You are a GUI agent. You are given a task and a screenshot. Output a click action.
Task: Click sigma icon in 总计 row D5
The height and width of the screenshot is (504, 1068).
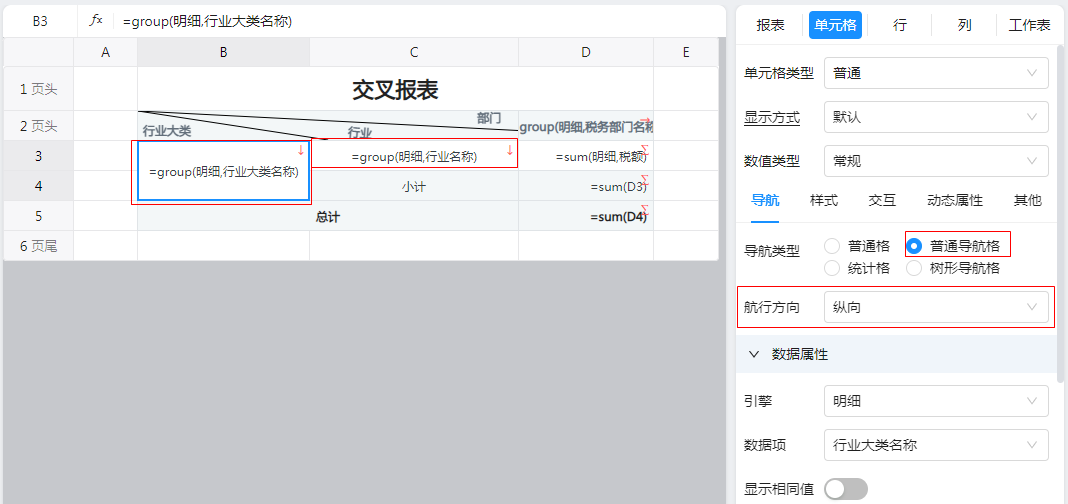click(645, 210)
